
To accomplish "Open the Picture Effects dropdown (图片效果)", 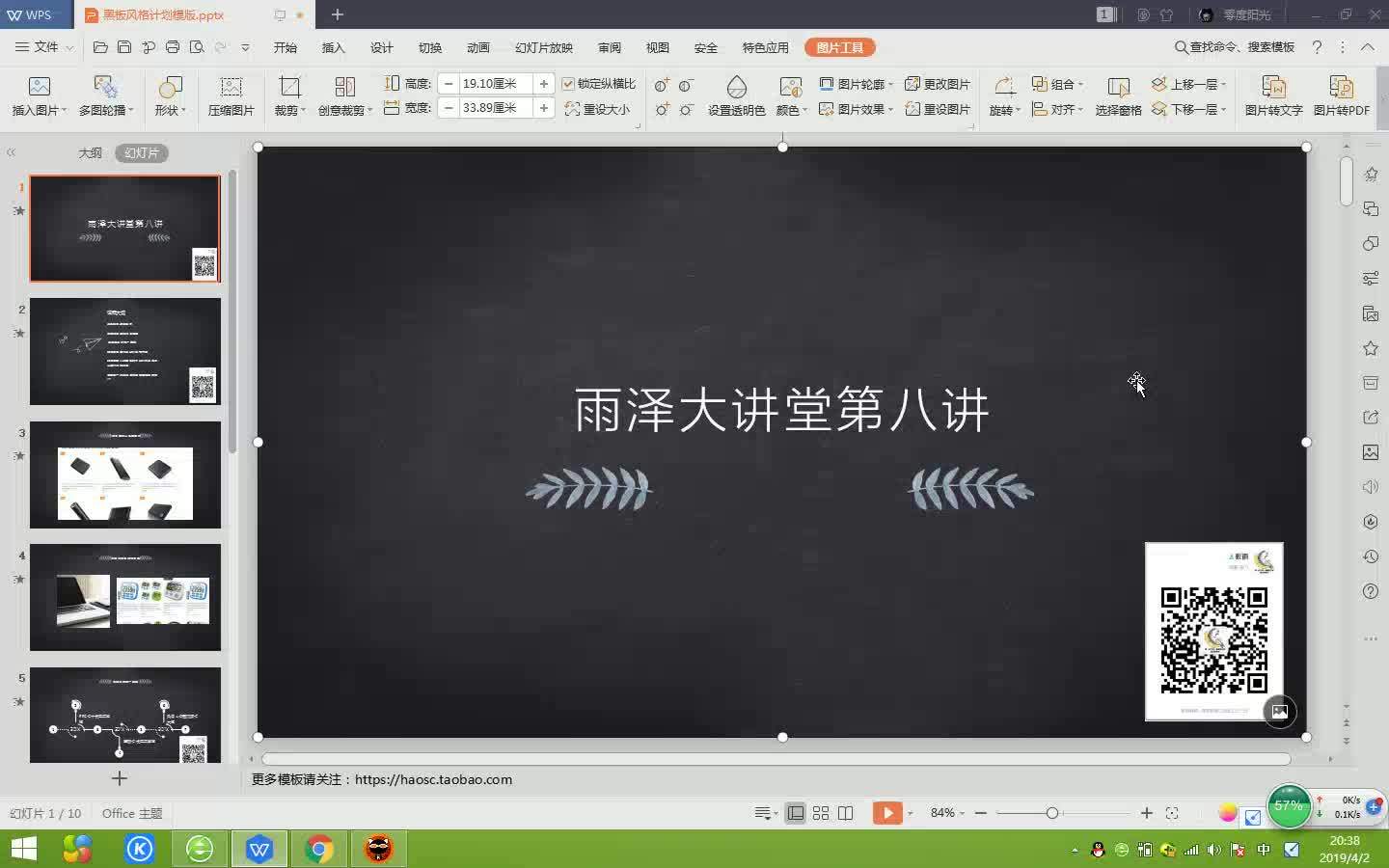I will pos(856,109).
